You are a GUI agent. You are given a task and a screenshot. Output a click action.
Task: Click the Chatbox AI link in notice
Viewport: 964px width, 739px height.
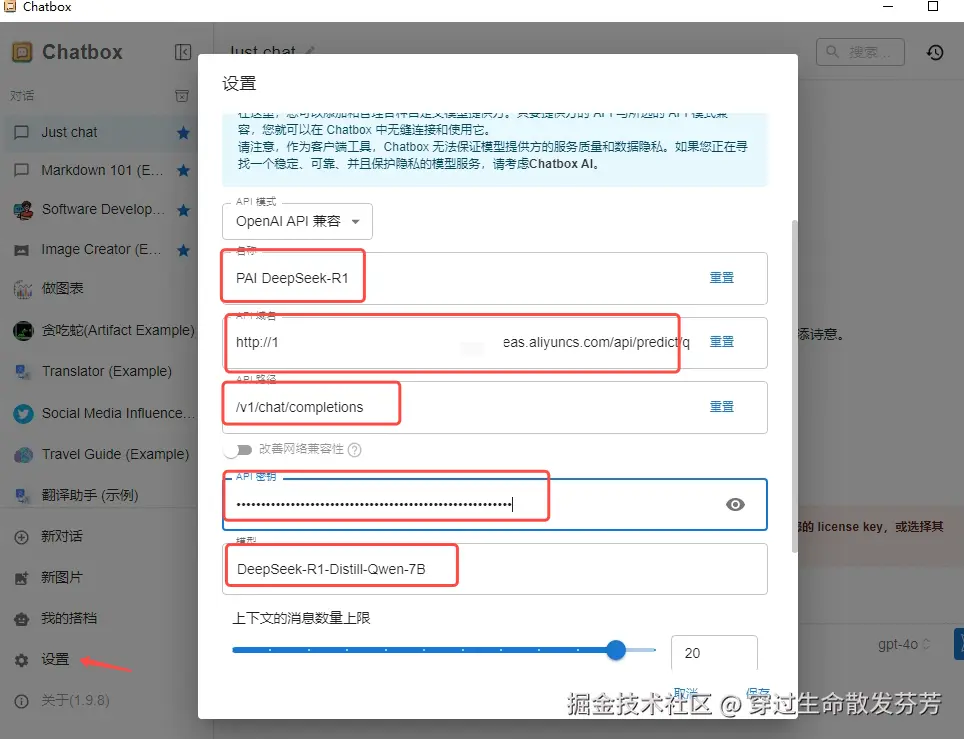pos(561,164)
